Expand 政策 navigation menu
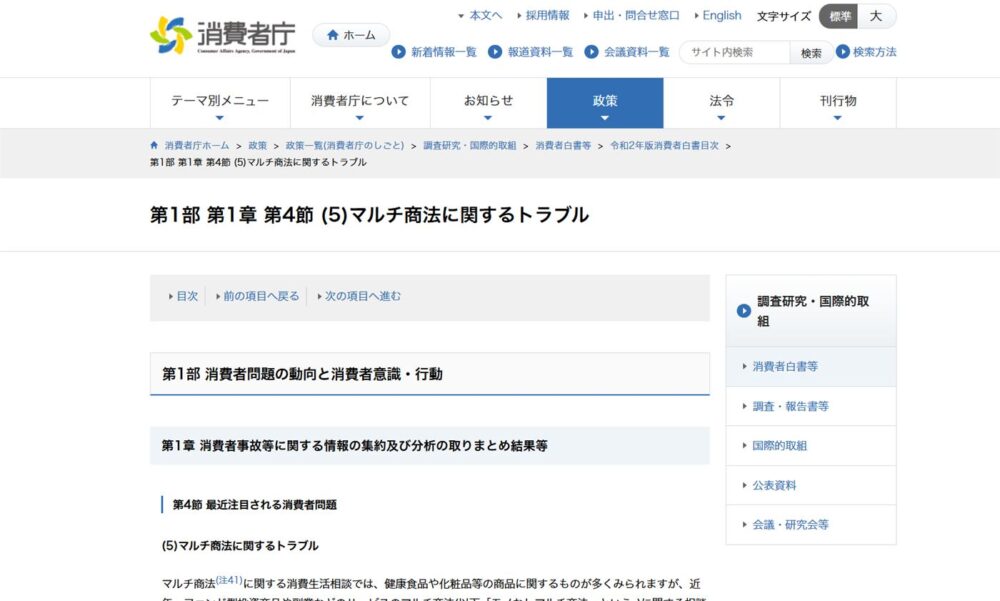 click(x=605, y=103)
